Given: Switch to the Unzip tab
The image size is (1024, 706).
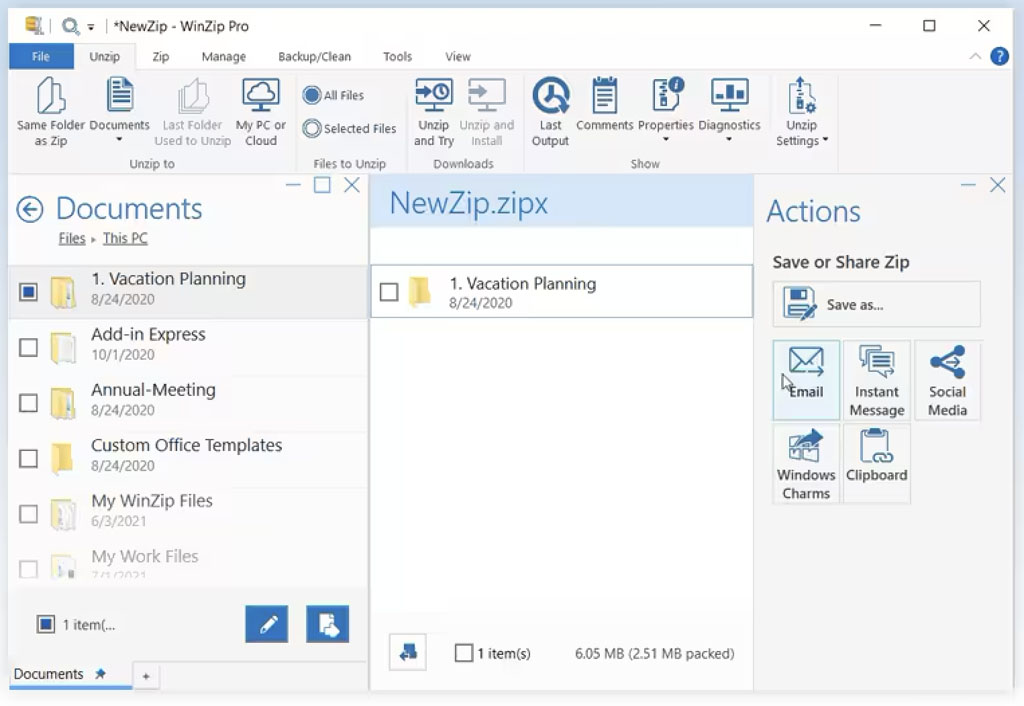Looking at the screenshot, I should (104, 57).
